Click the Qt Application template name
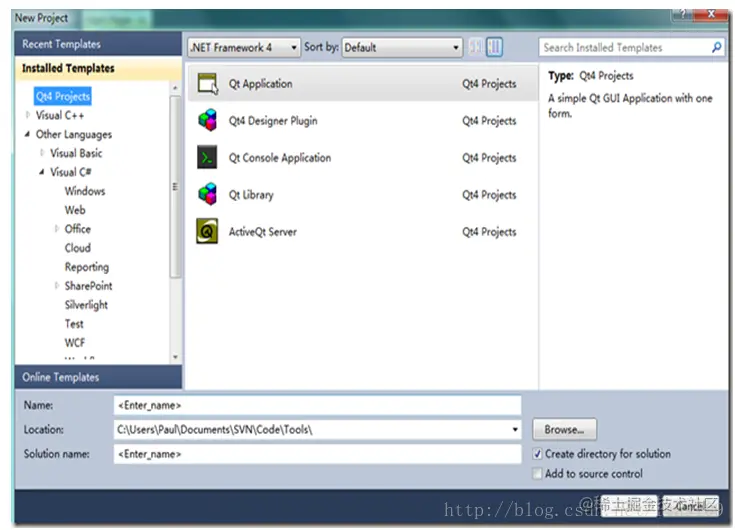735x530 pixels. [x=260, y=84]
